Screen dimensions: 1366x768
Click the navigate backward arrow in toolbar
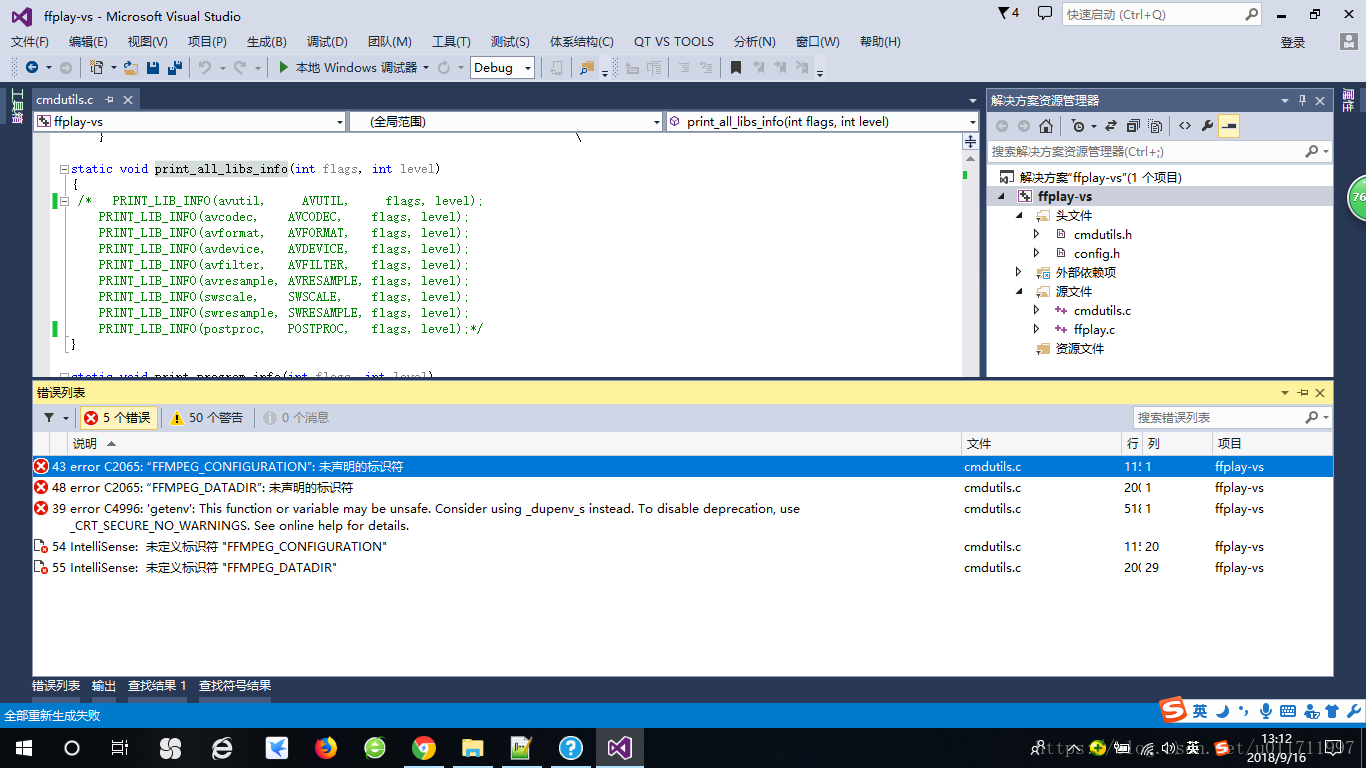pyautogui.click(x=31, y=68)
